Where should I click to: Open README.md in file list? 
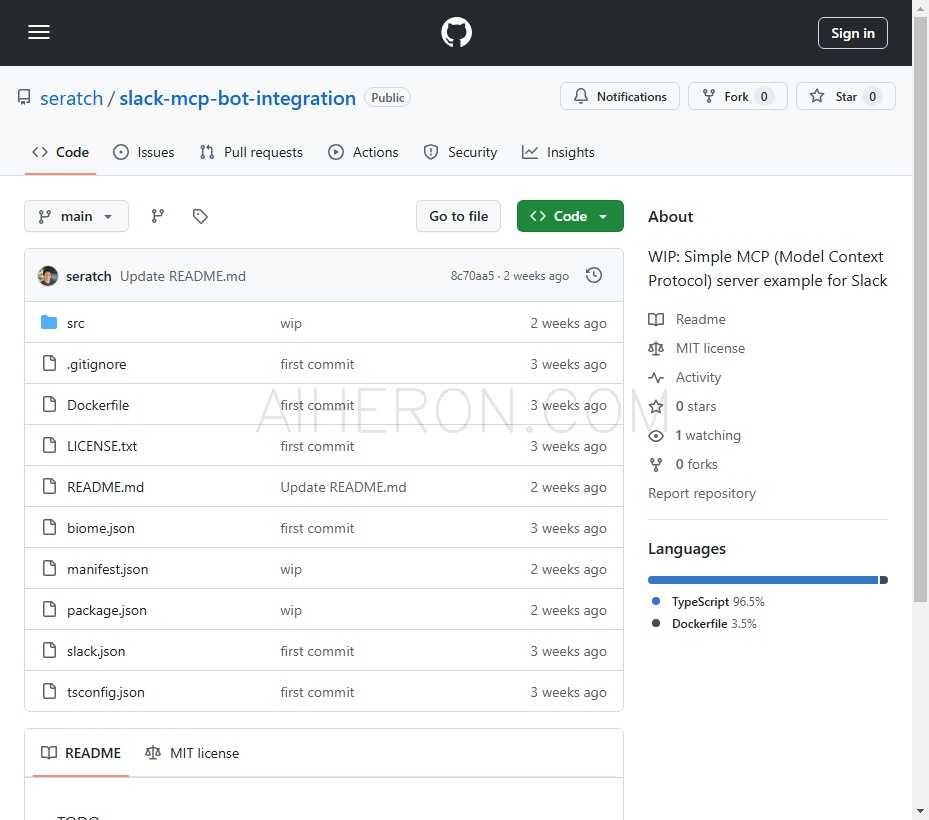coord(105,487)
